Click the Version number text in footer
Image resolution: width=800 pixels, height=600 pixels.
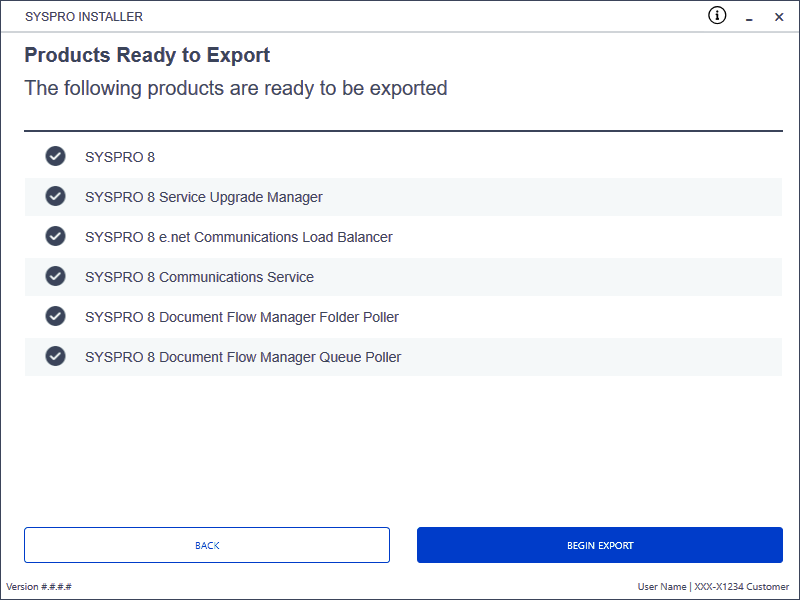[39, 586]
